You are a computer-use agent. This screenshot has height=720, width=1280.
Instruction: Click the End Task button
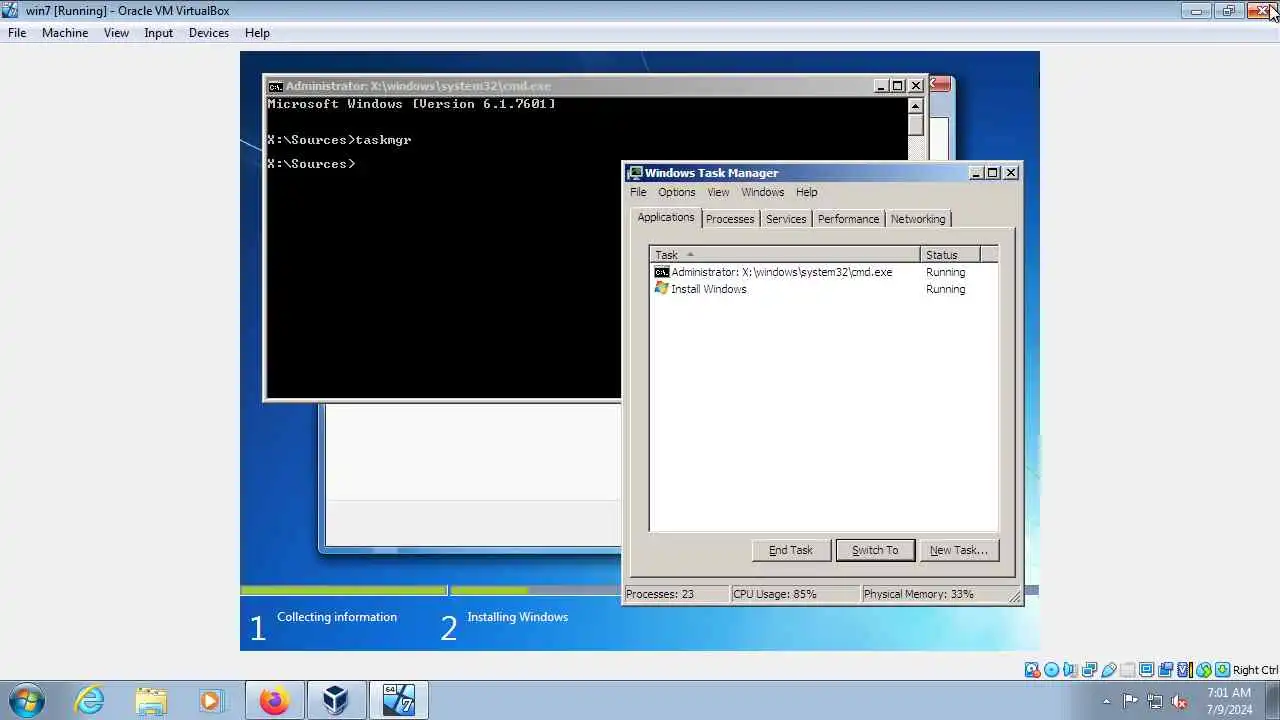(790, 550)
